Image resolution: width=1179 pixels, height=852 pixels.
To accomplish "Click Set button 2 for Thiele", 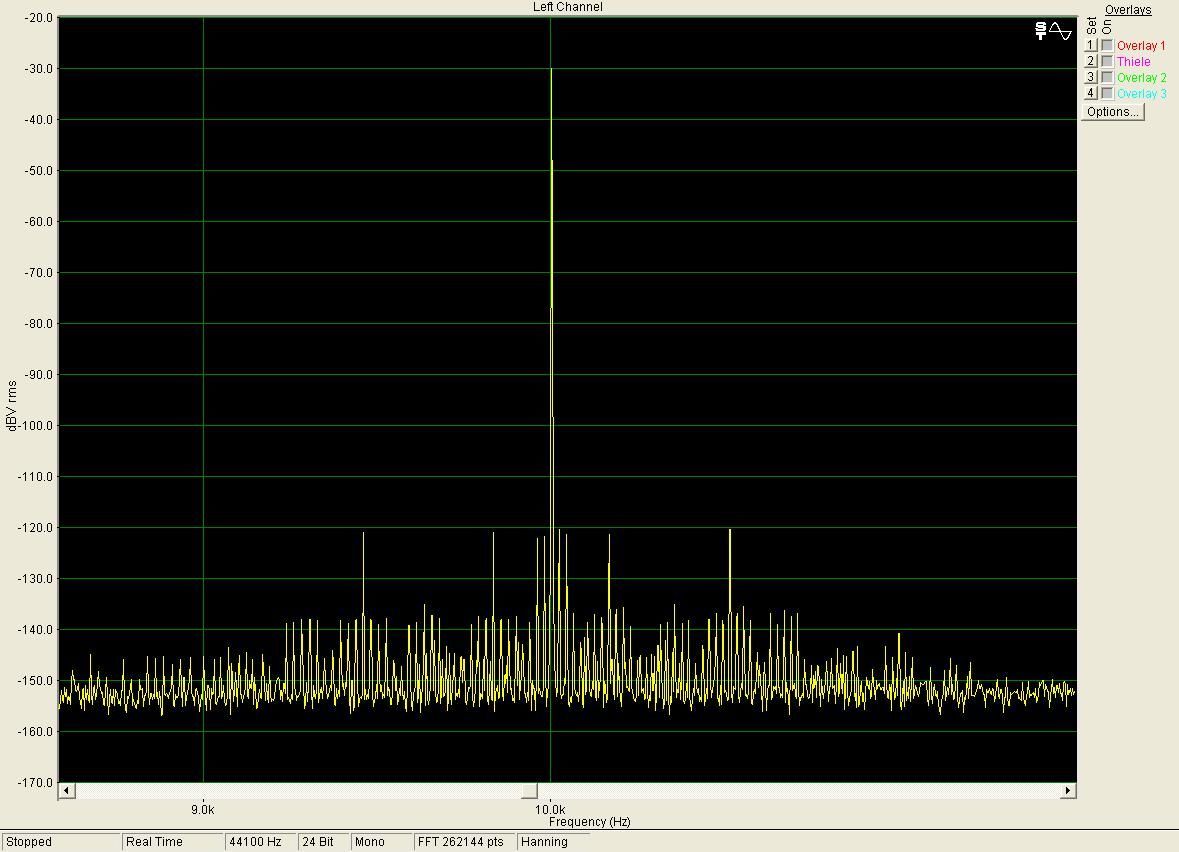I will (x=1091, y=61).
